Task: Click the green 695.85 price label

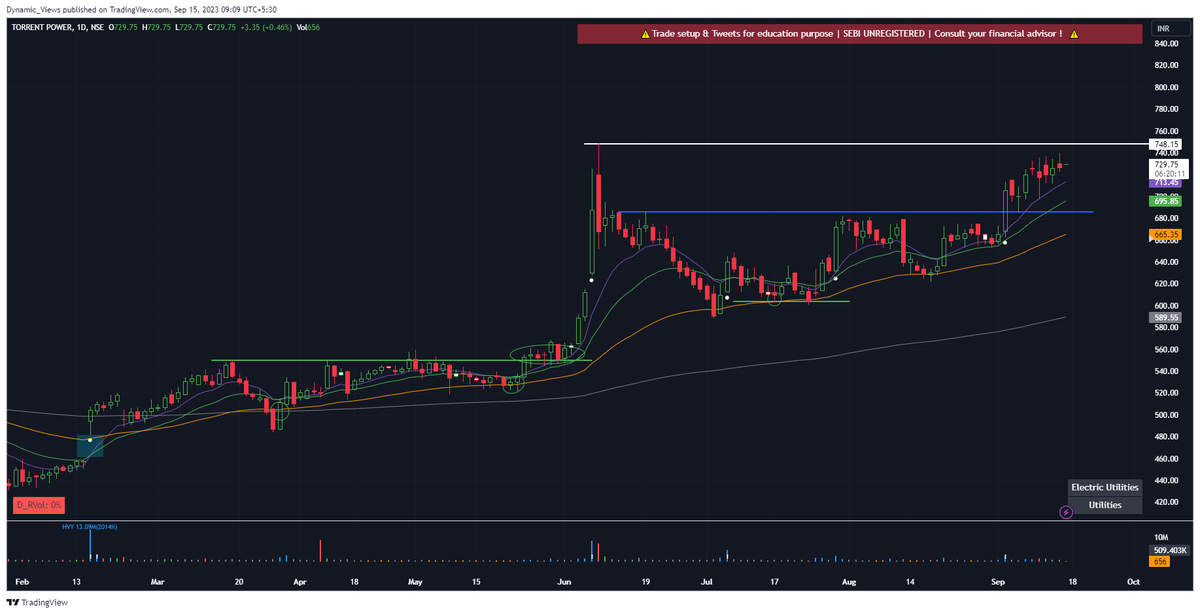Action: coord(1167,201)
